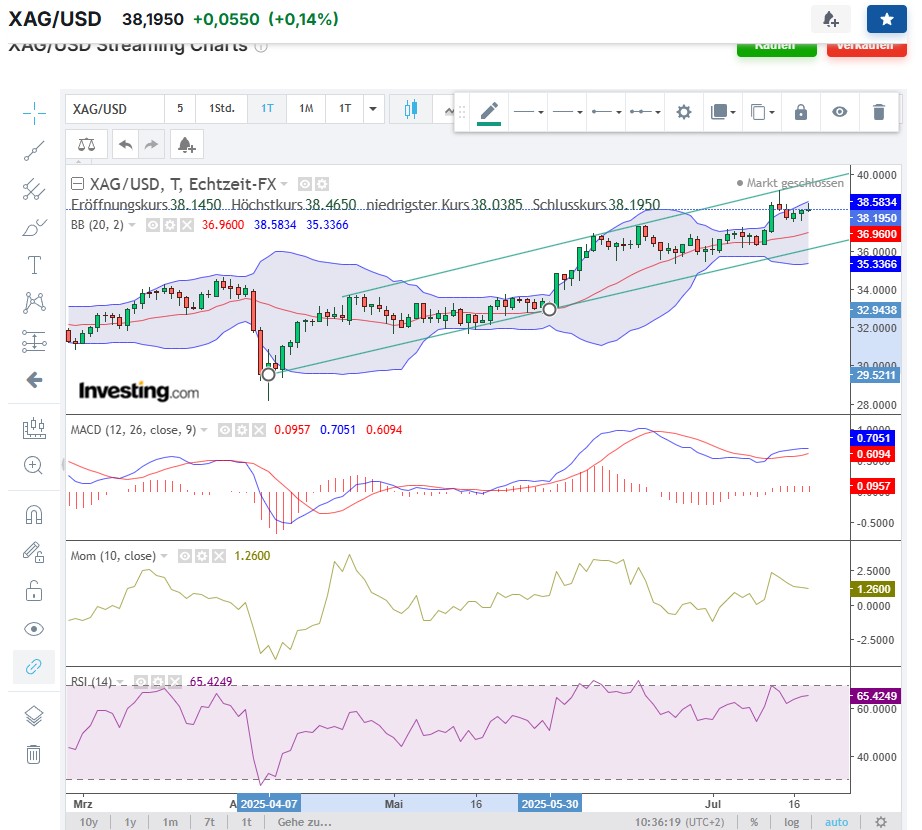Open chart properties gear at bottom right
This screenshot has height=830, width=922.
tap(880, 822)
